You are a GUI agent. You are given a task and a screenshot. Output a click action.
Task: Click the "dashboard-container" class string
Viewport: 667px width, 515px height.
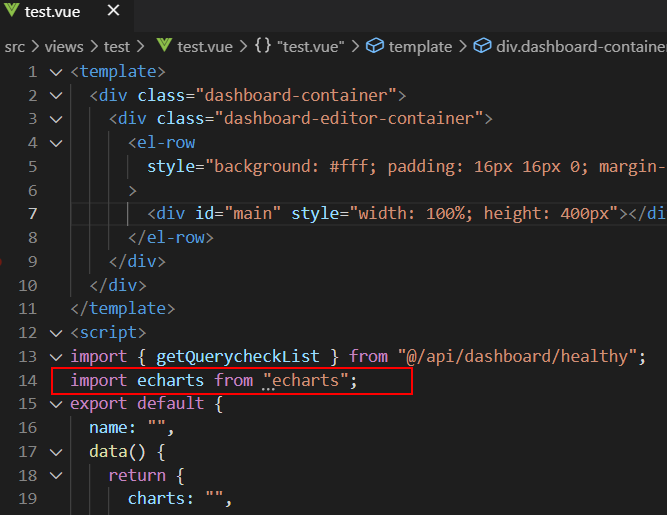[296, 95]
